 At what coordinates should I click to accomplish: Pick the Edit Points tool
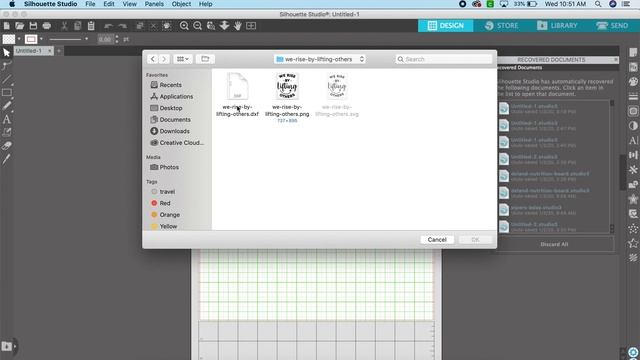click(x=7, y=66)
